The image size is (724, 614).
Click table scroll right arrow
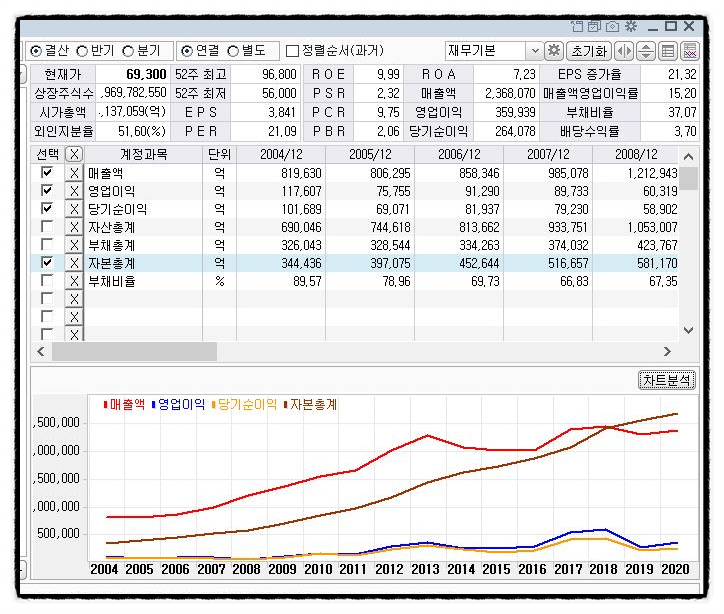point(667,352)
